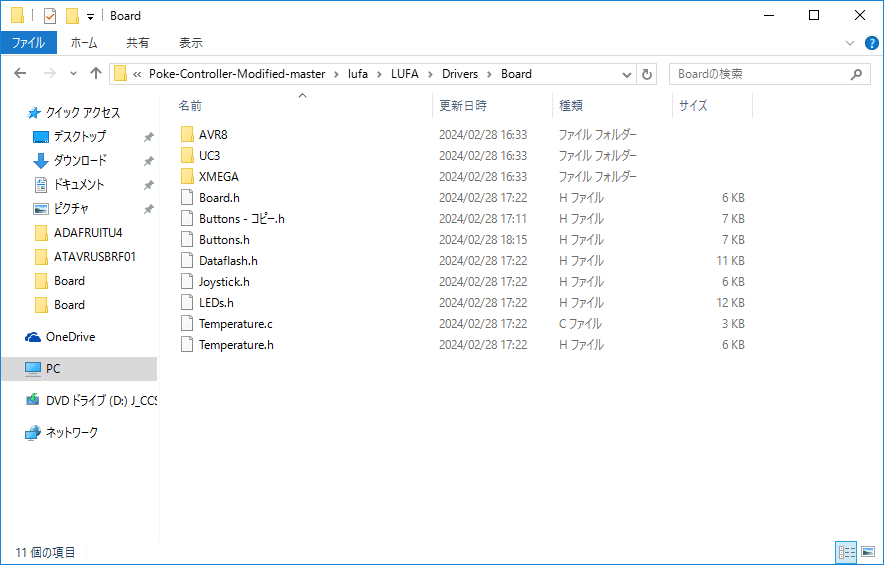The height and width of the screenshot is (565, 884).
Task: Select the Buttons - コピー.h file icon
Action: coord(187,218)
